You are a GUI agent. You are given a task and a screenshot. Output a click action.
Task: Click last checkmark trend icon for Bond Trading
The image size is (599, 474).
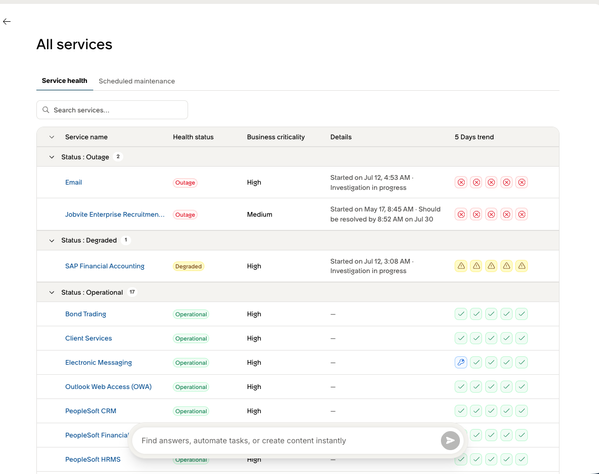tap(521, 314)
